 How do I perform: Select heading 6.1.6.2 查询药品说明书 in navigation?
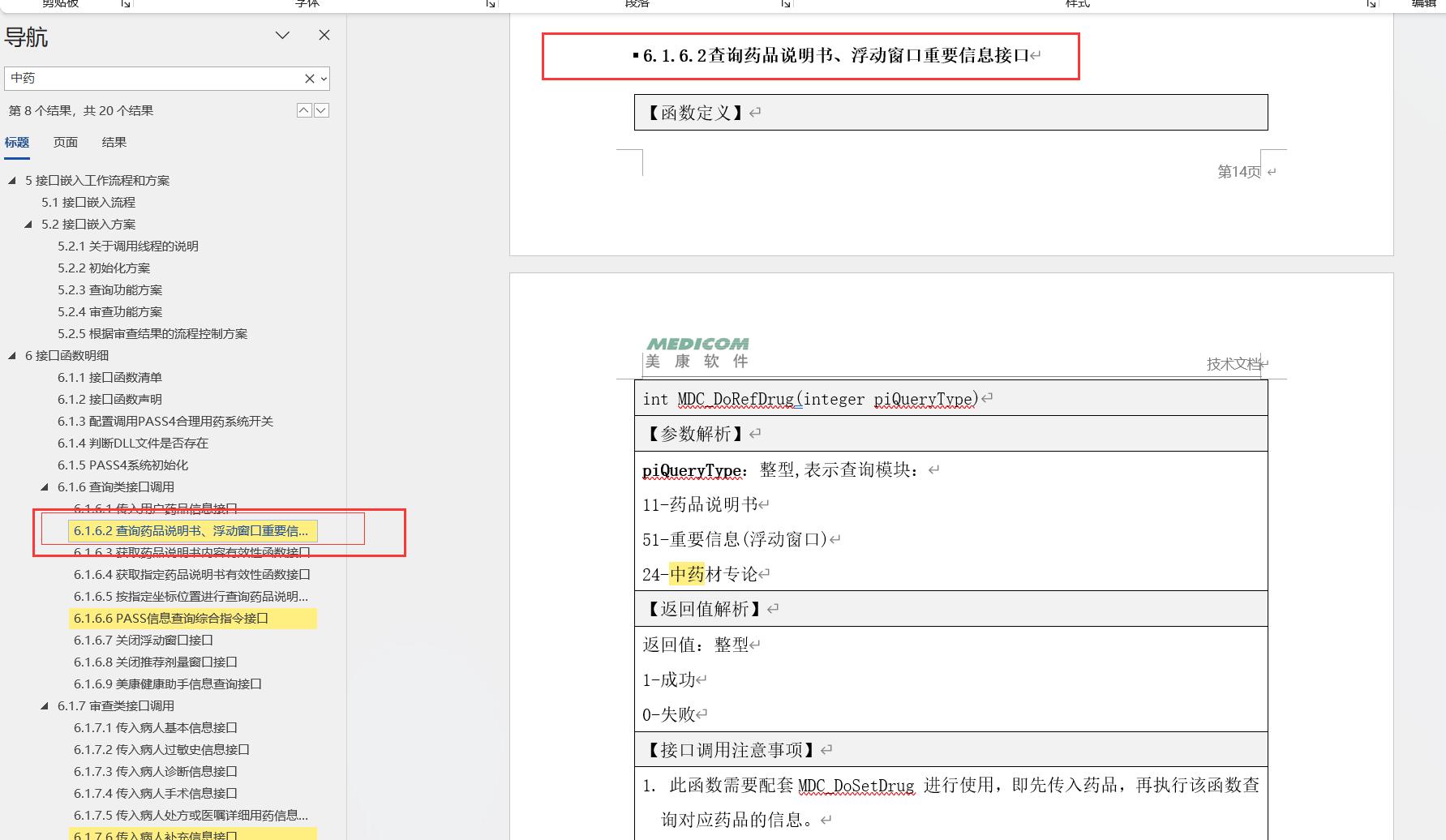tap(191, 531)
